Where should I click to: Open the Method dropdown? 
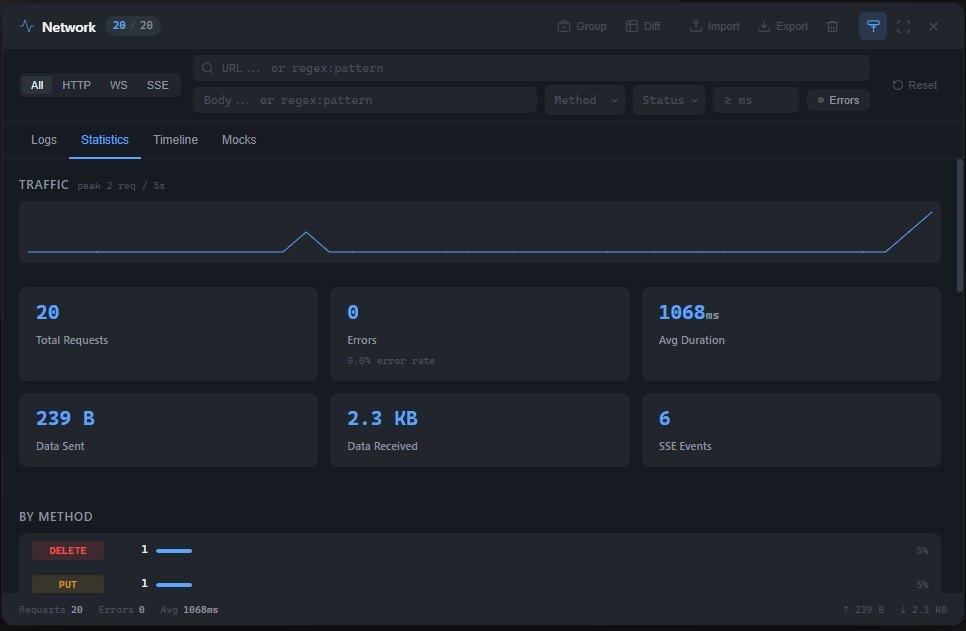click(585, 100)
